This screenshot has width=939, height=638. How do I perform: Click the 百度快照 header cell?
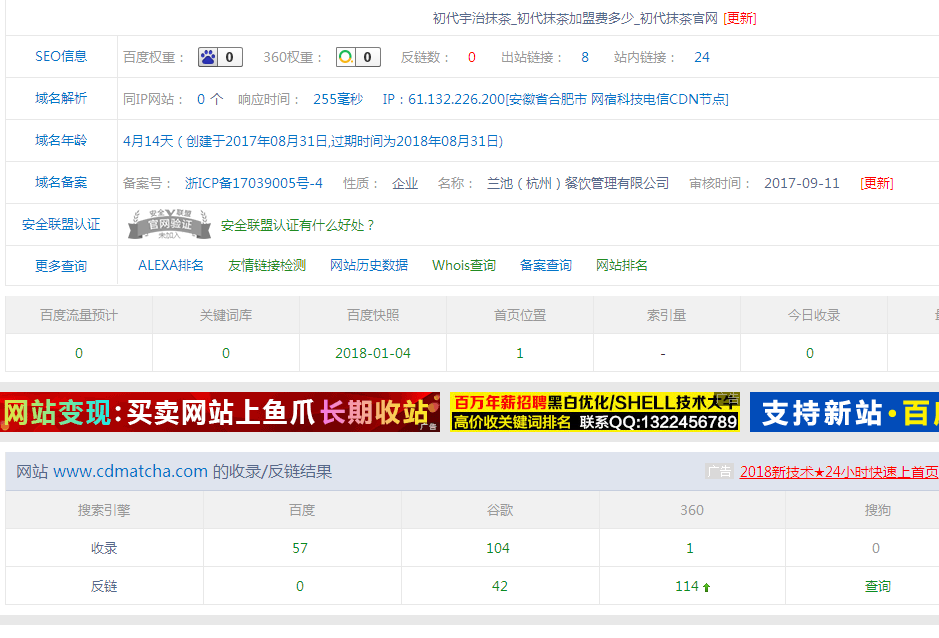pos(373,315)
